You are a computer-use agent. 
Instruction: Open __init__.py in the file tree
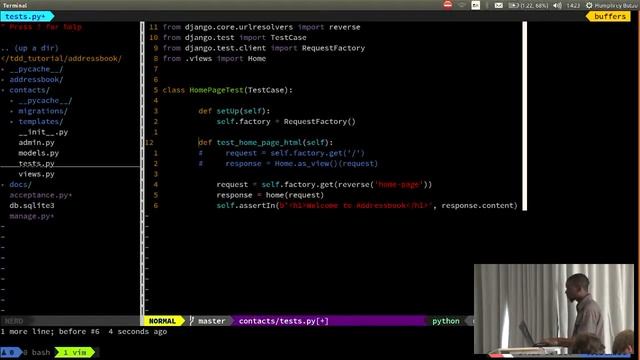[x=43, y=132]
